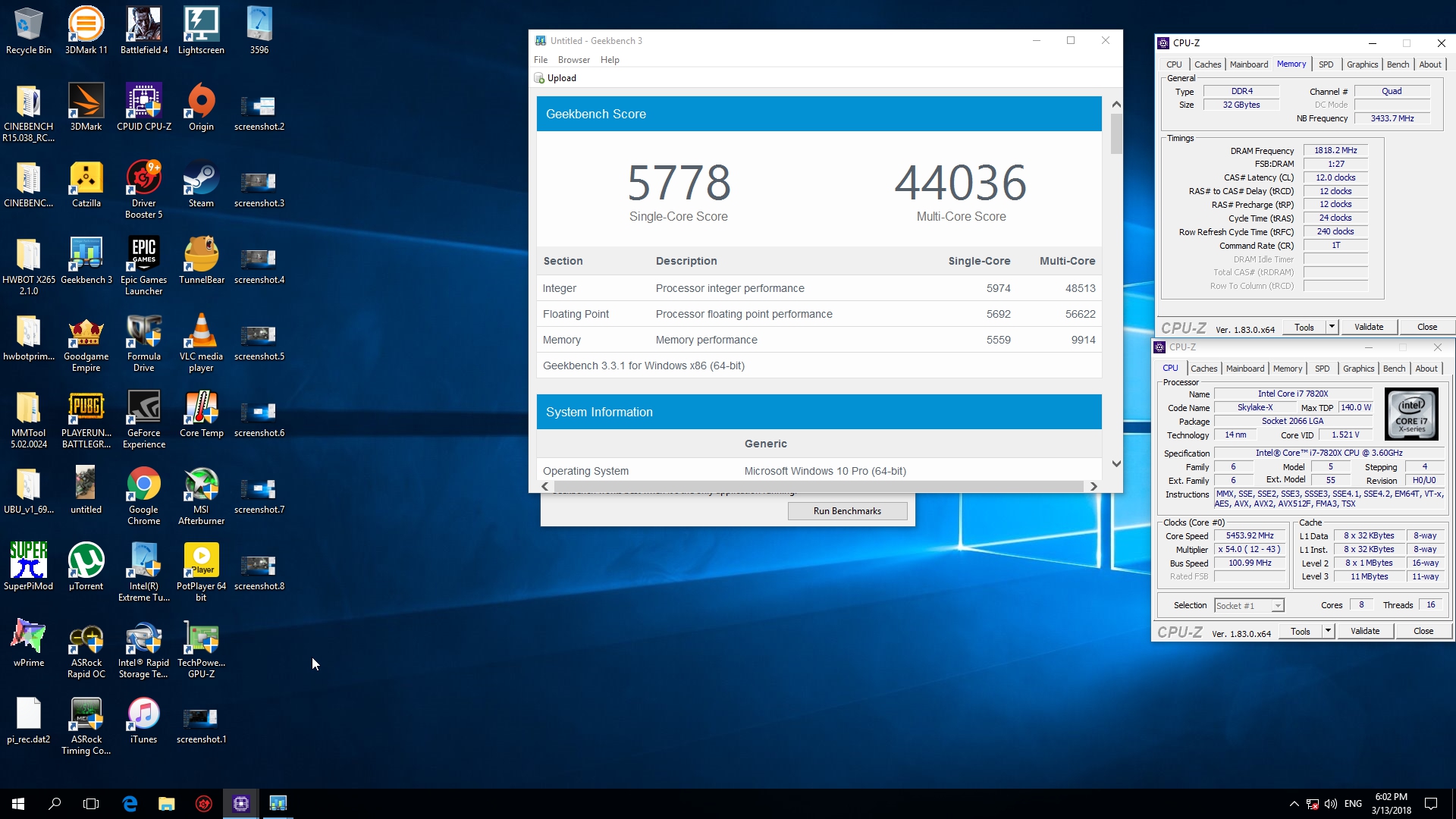This screenshot has width=1456, height=819.
Task: Launch the 3DMark 11 desktop shortcut
Action: click(86, 30)
